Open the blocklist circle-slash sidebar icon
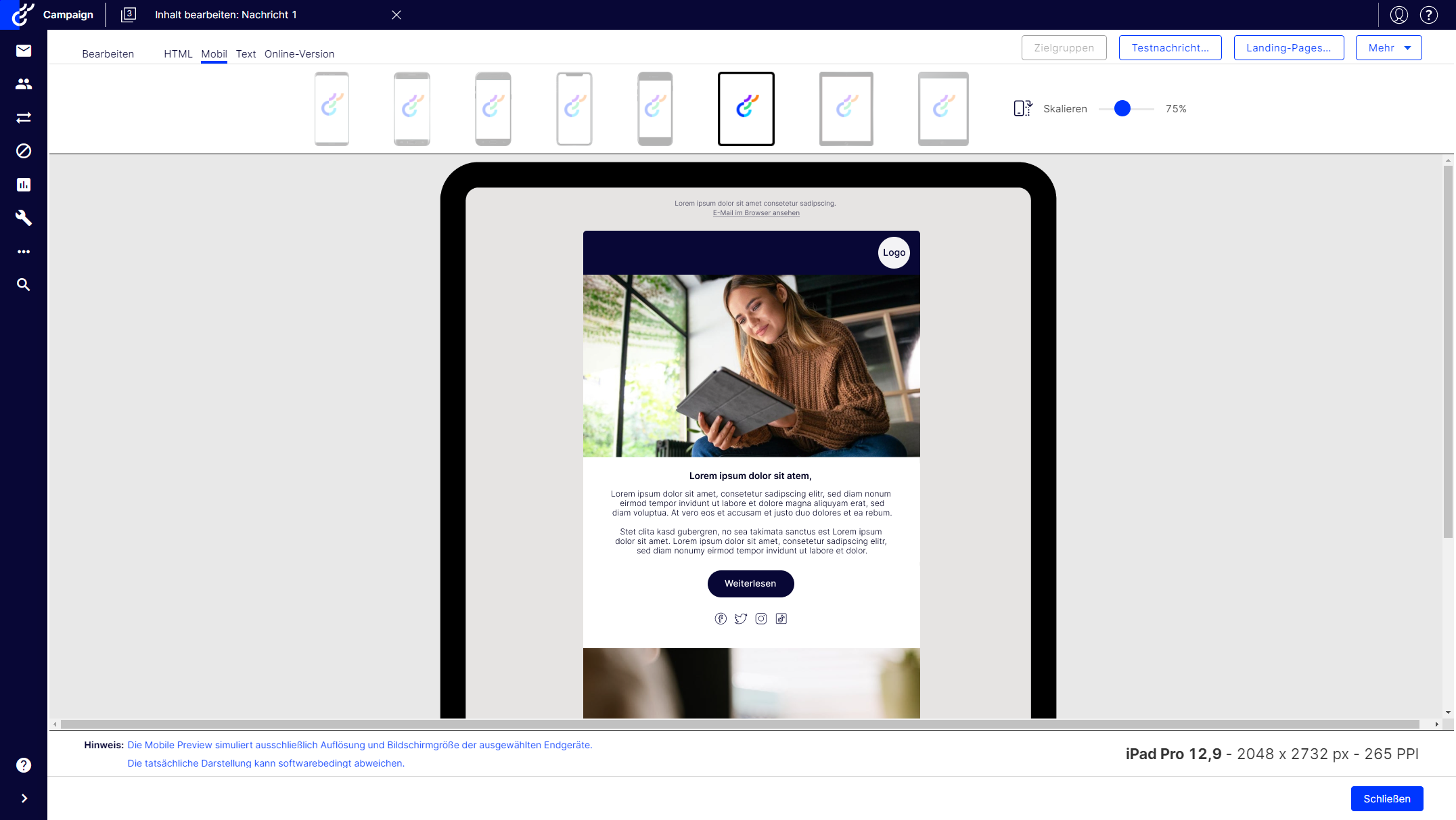The width and height of the screenshot is (1456, 820). point(24,151)
